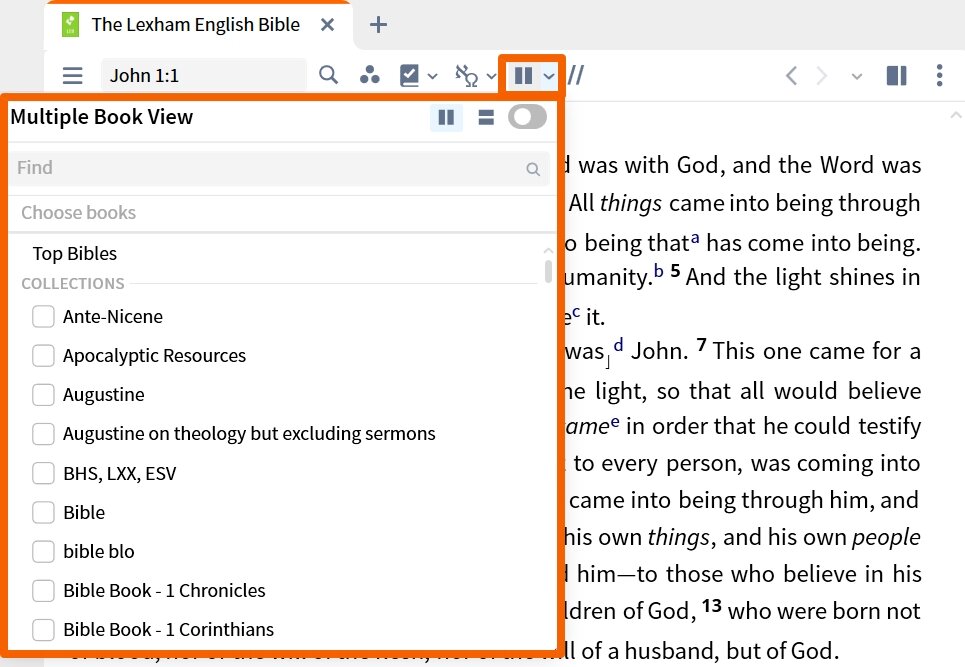The width and height of the screenshot is (965, 667).
Task: Click the list scroll-up arrow
Action: [548, 250]
